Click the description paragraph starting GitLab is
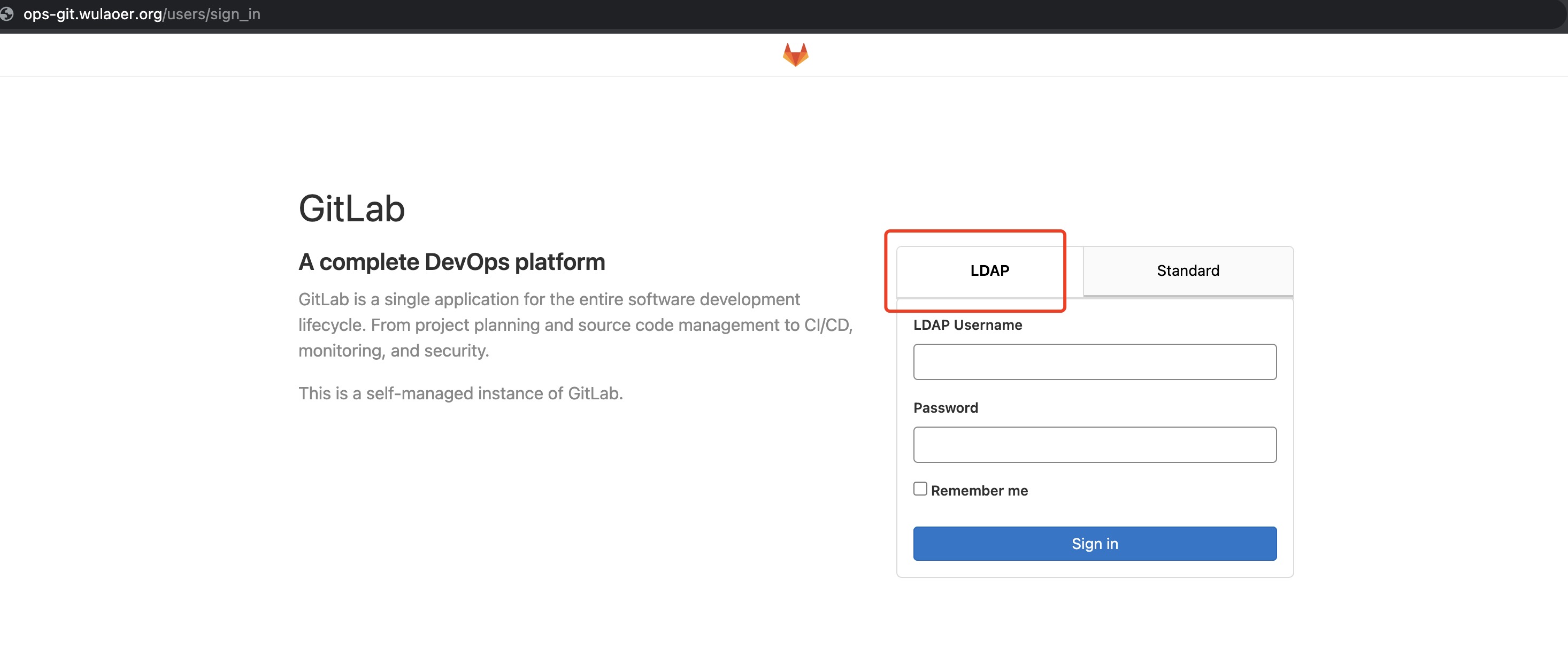Screen dimensions: 1568x665 [575, 325]
